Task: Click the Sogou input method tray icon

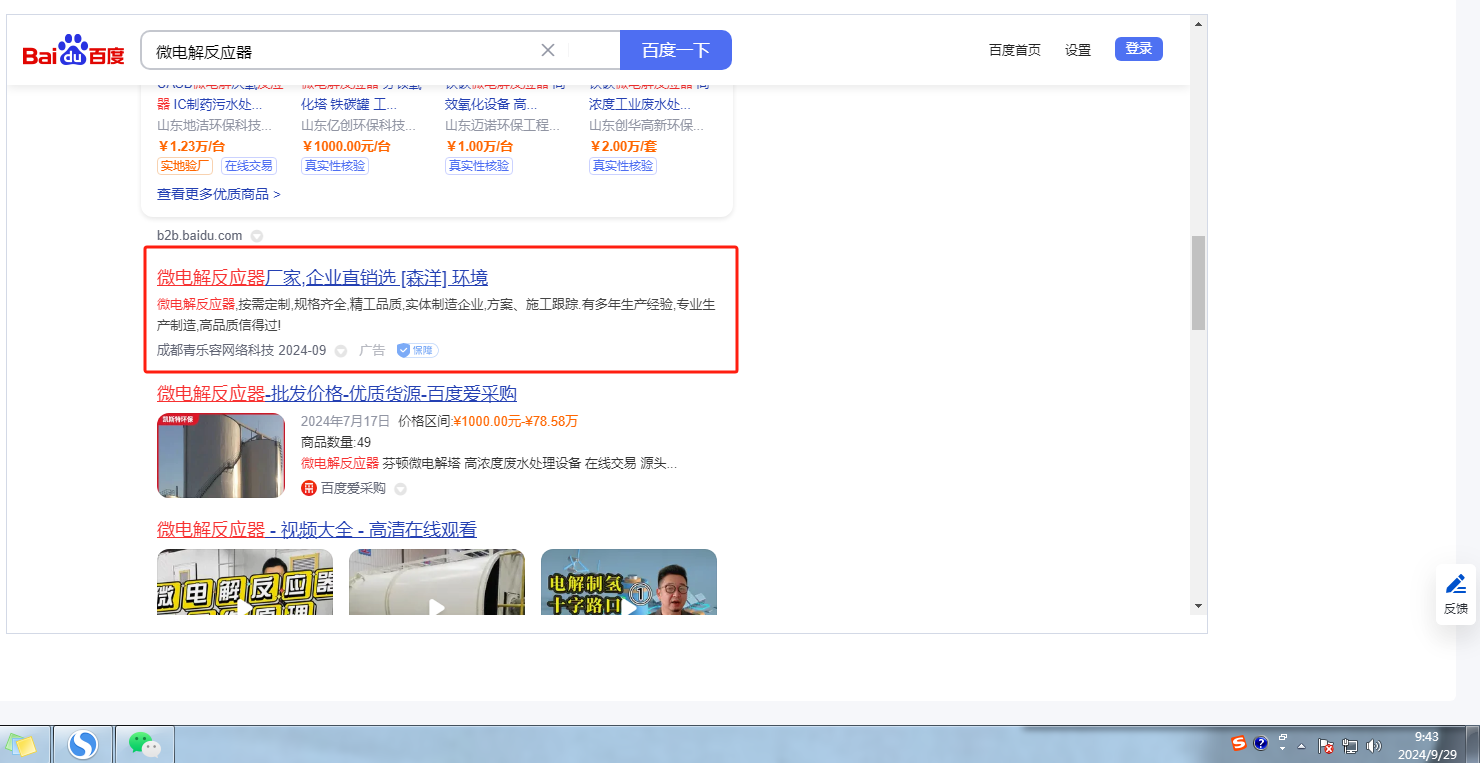Action: (x=1239, y=743)
